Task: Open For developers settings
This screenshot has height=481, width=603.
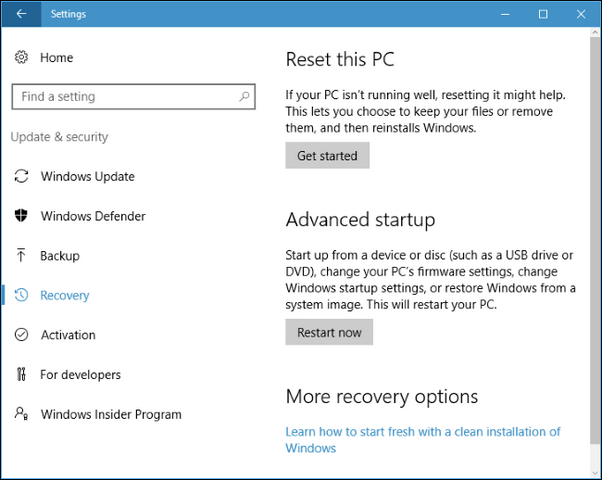Action: click(x=80, y=374)
